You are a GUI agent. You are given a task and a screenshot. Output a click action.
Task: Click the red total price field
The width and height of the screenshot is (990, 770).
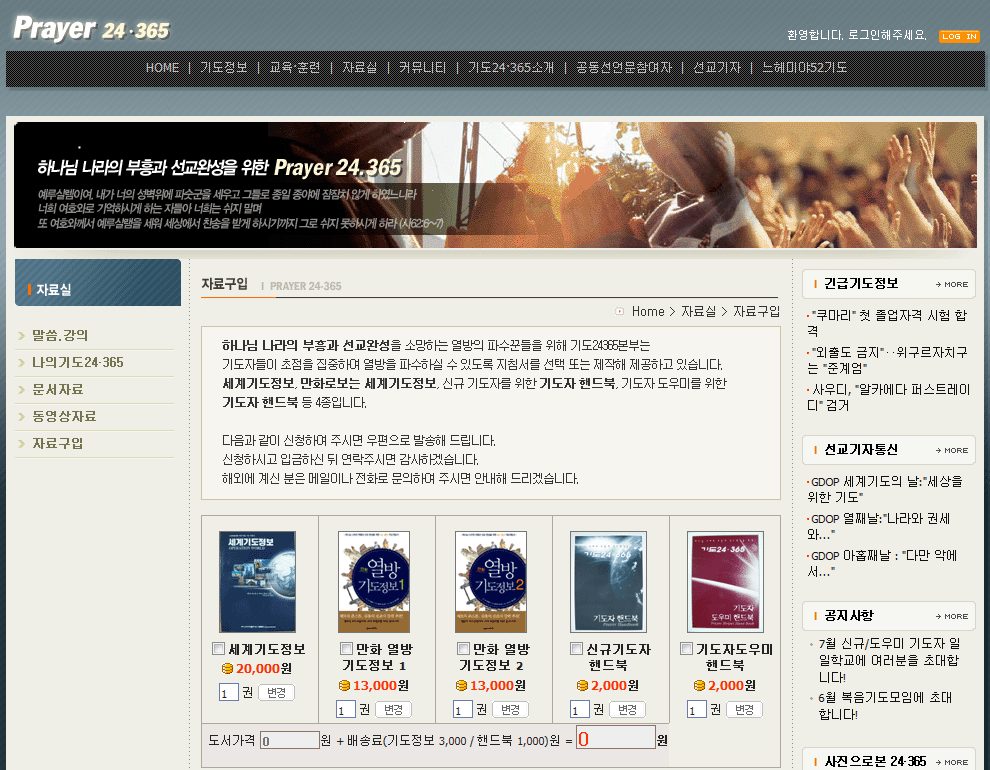click(616, 738)
